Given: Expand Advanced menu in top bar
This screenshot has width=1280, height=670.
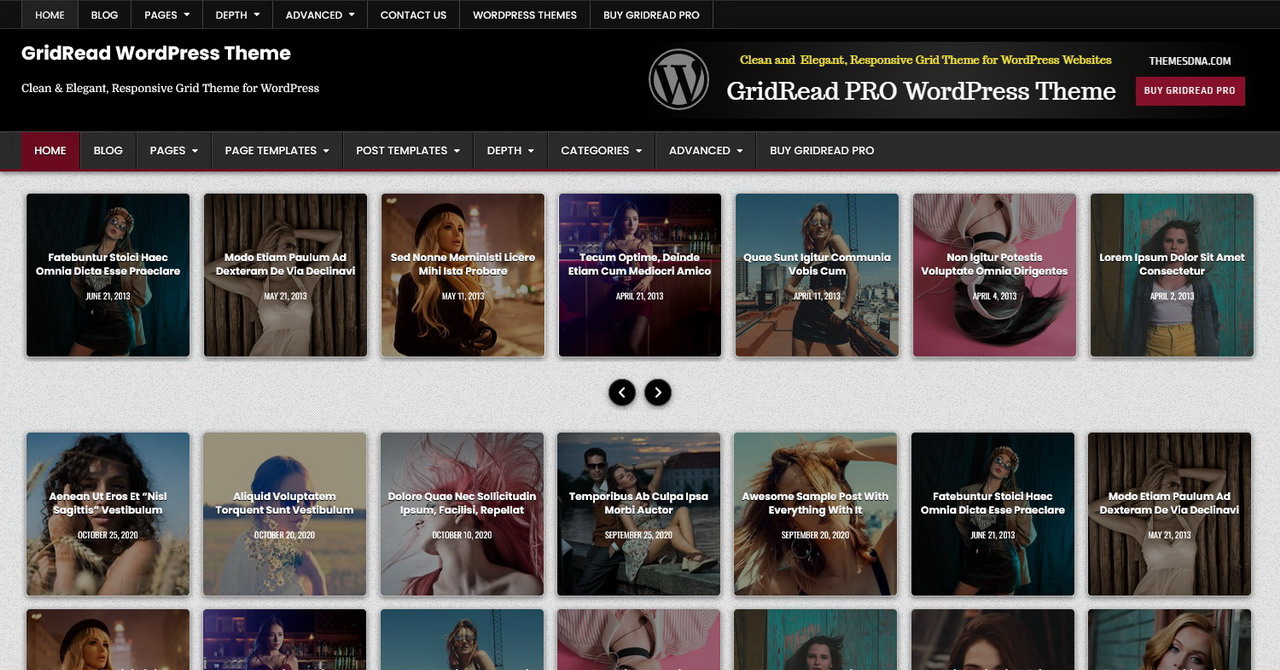Looking at the screenshot, I should (x=320, y=15).
